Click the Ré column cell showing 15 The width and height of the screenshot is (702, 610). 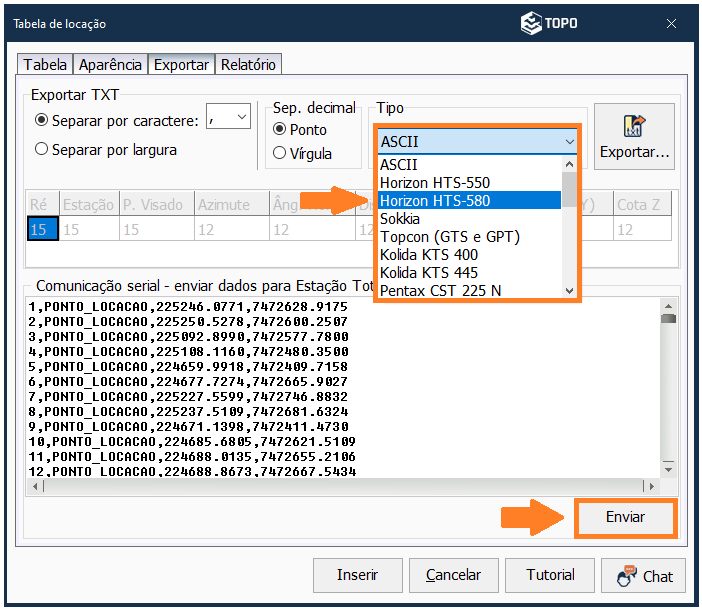coord(39,229)
